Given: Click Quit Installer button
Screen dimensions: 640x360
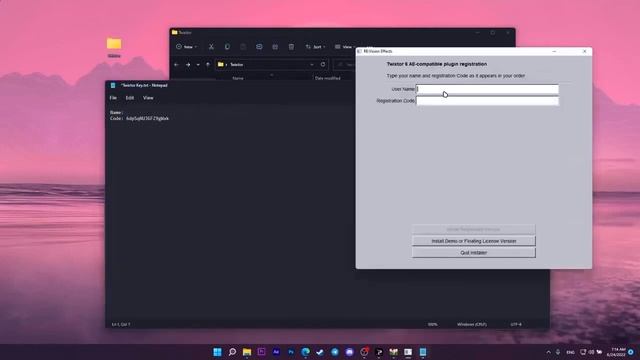Looking at the screenshot, I should pos(473,253).
